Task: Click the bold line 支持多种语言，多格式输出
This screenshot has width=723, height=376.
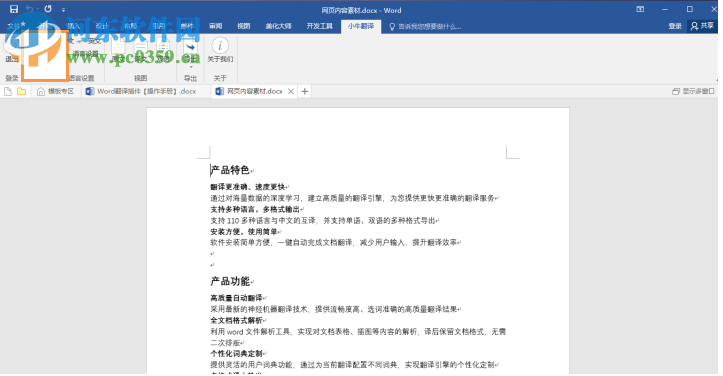Action: click(255, 209)
